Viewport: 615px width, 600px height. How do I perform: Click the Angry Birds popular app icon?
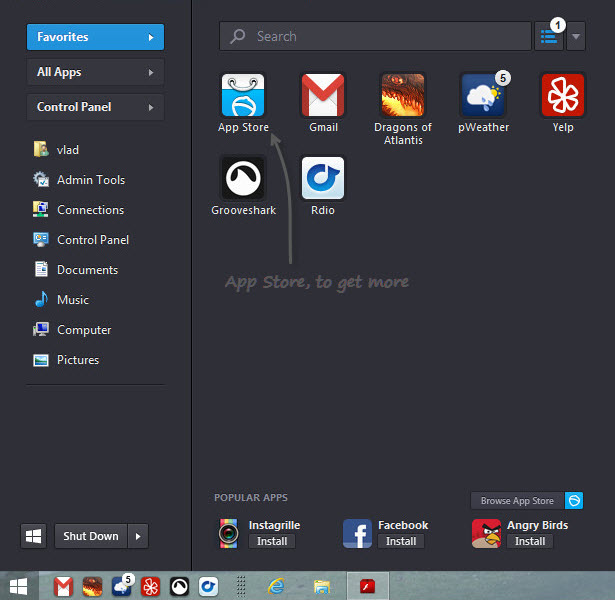pyautogui.click(x=486, y=533)
